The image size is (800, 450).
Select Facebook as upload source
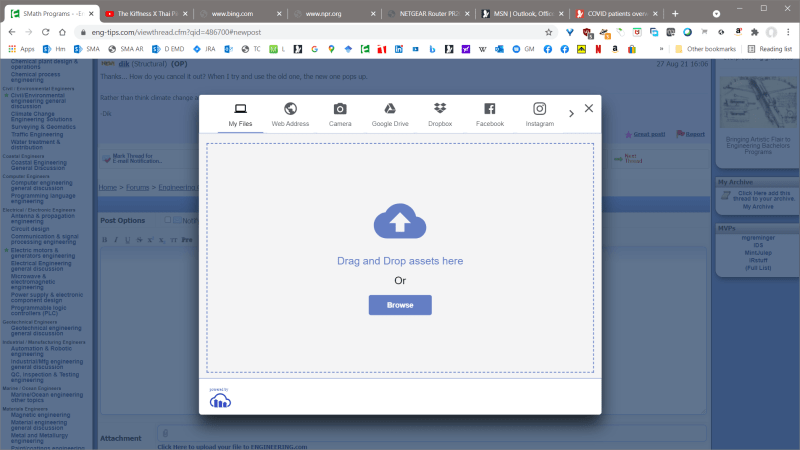tap(490, 115)
